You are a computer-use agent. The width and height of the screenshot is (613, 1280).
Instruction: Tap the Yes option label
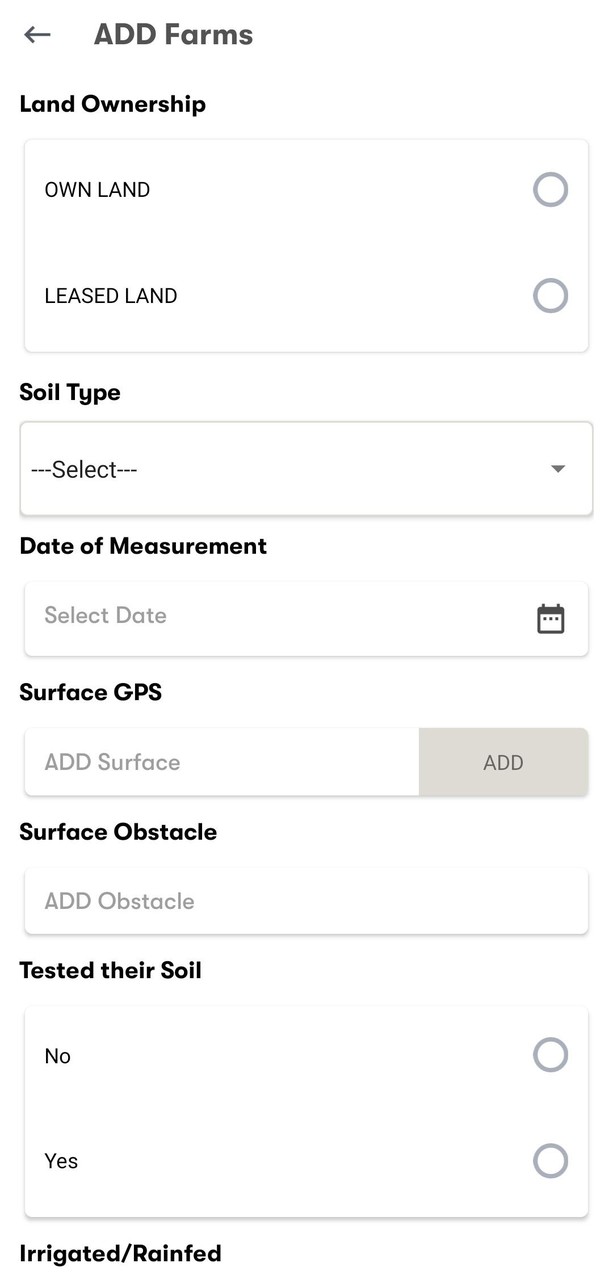(x=61, y=1161)
